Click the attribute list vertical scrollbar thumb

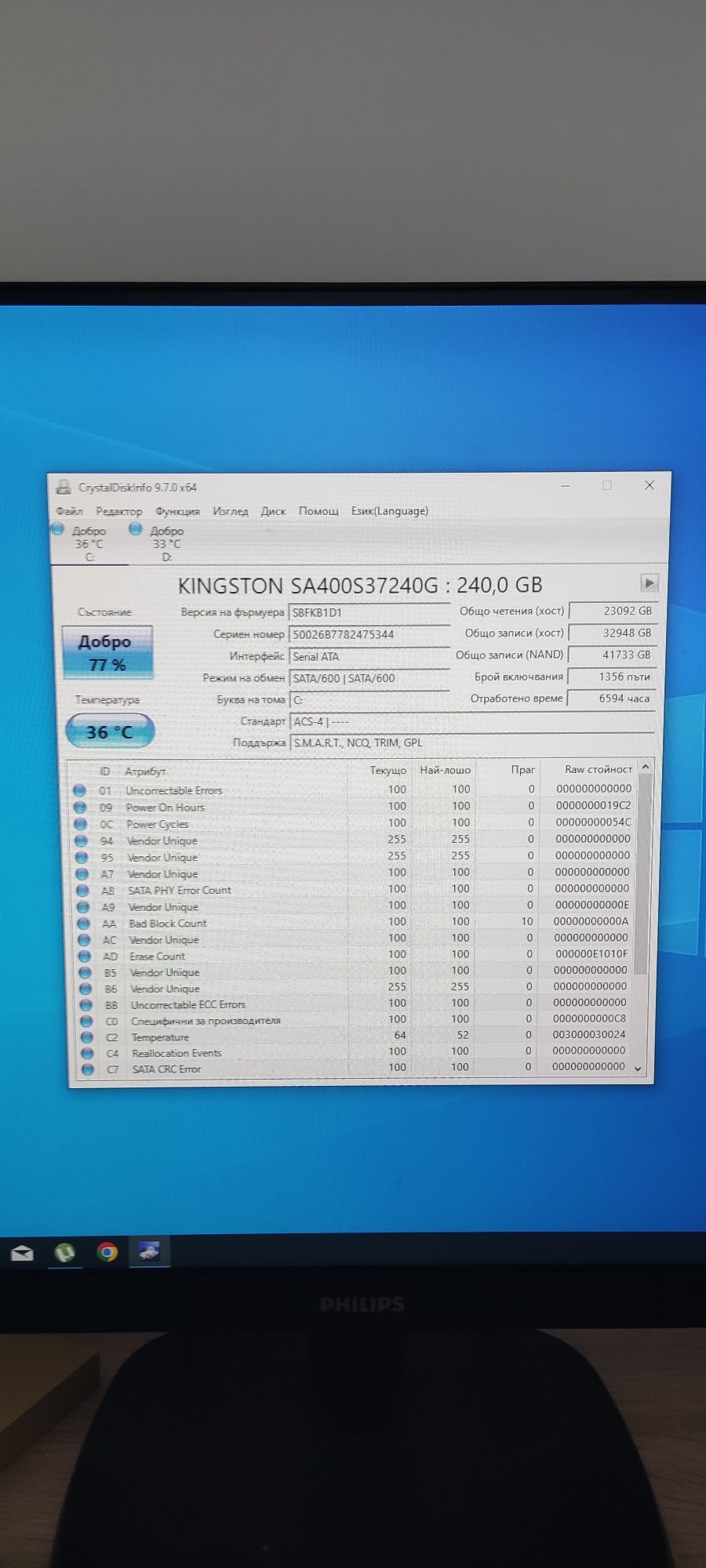pos(642,874)
